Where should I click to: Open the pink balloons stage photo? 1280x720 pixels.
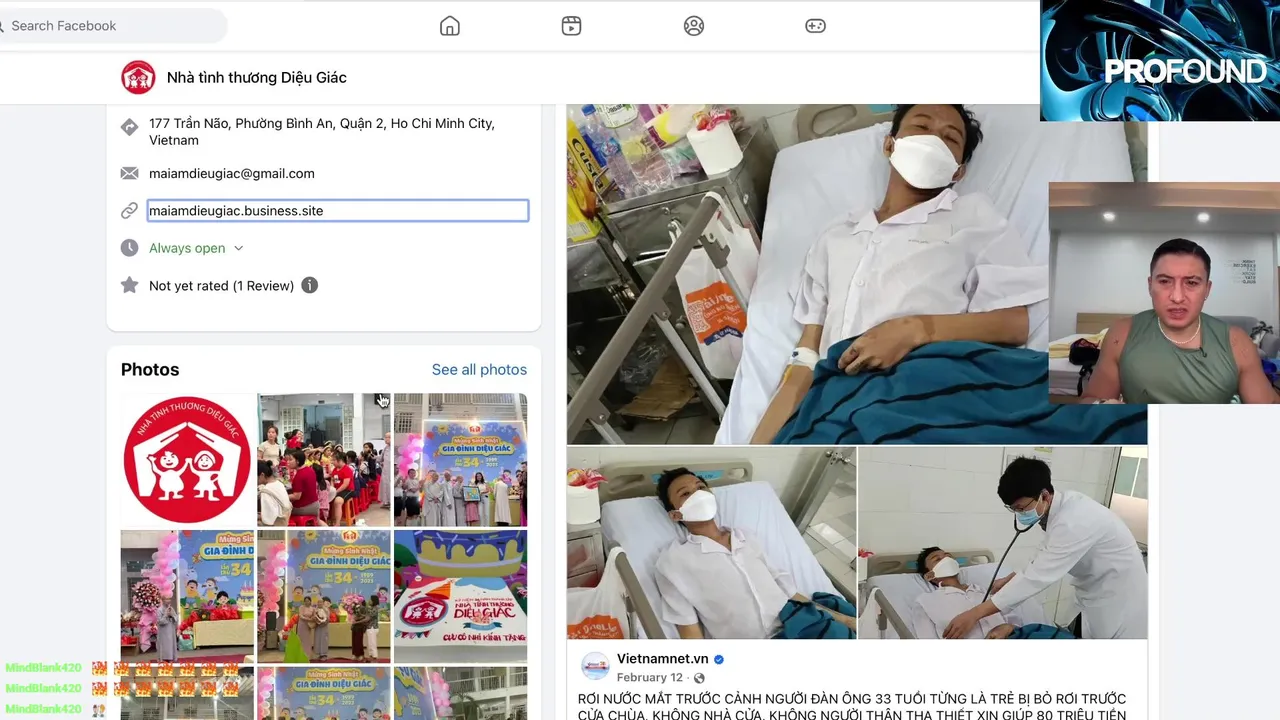coord(187,596)
